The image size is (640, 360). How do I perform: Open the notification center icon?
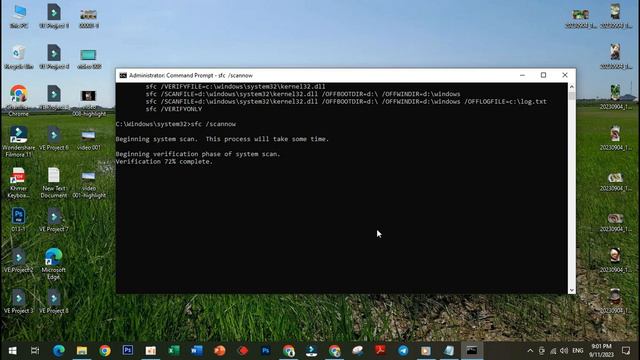pyautogui.click(x=626, y=351)
